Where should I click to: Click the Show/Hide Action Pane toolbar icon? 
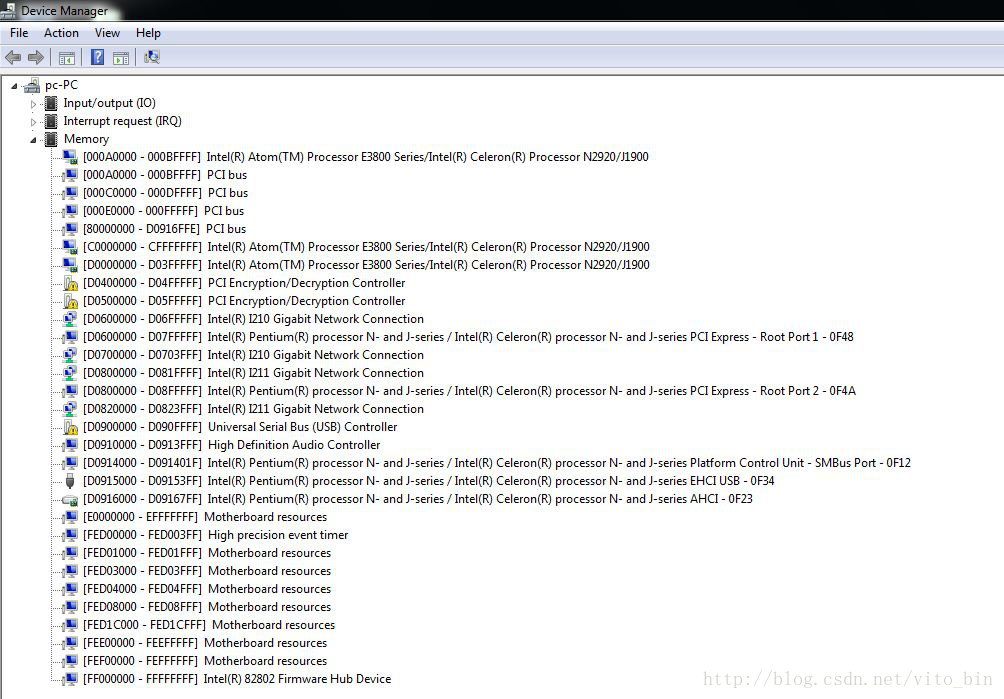tap(121, 58)
